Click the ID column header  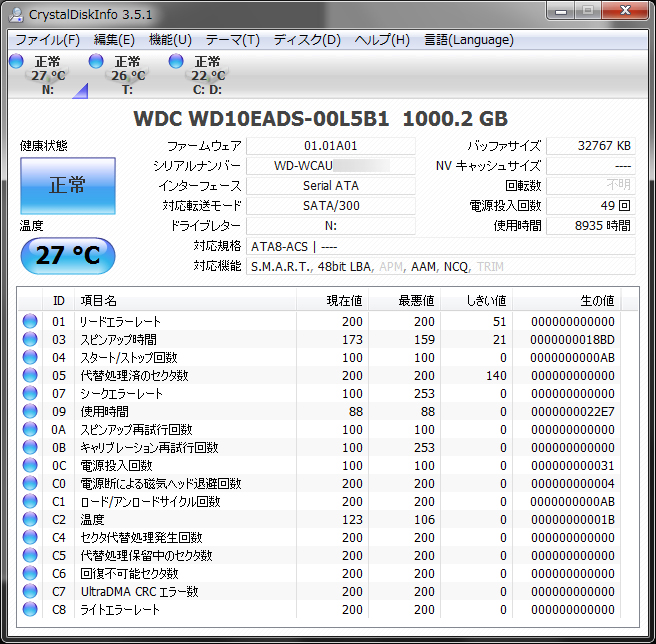pyautogui.click(x=59, y=300)
